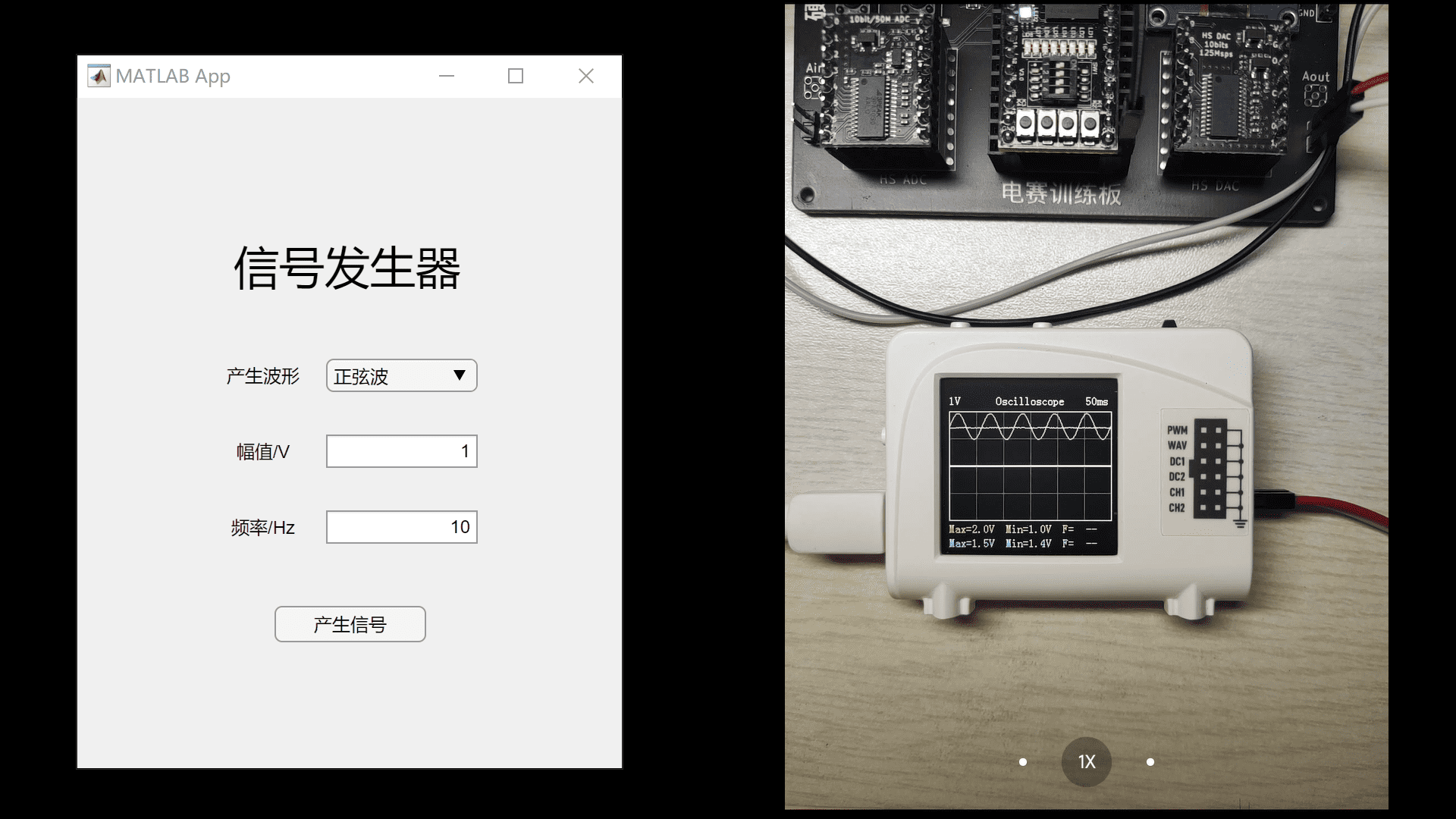Select 正弦波 from waveform dropdown
The image size is (1456, 819).
click(x=400, y=376)
